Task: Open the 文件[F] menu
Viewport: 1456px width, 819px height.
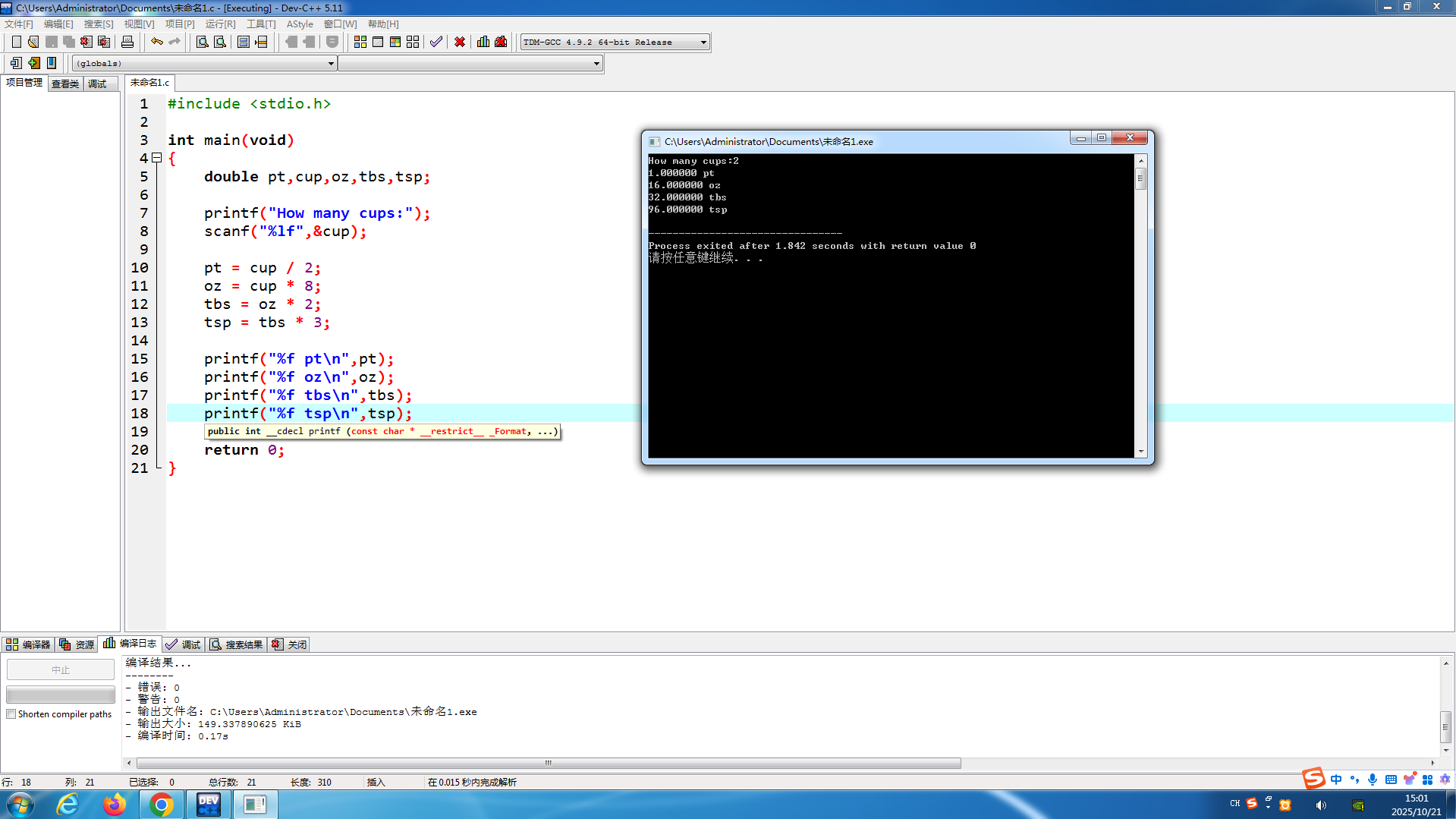Action: (x=19, y=24)
